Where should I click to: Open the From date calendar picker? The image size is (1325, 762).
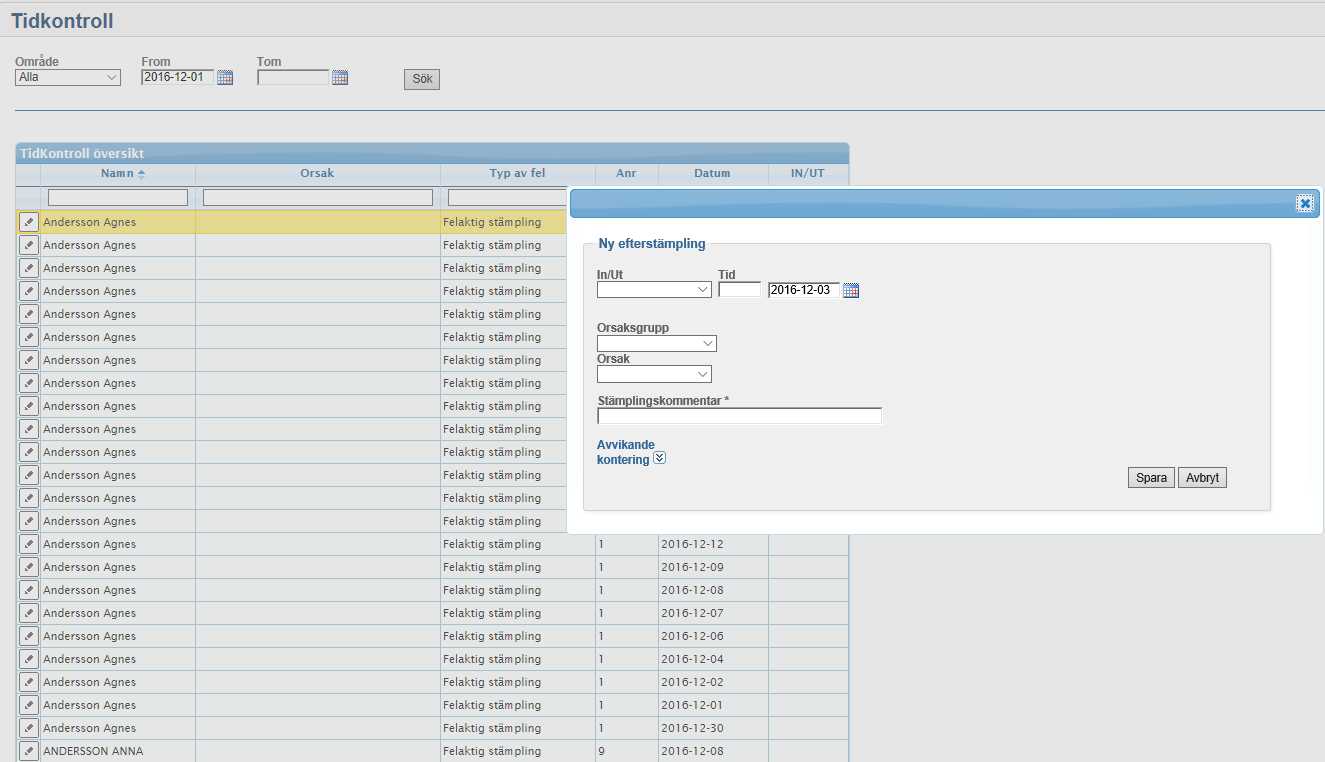(x=225, y=78)
